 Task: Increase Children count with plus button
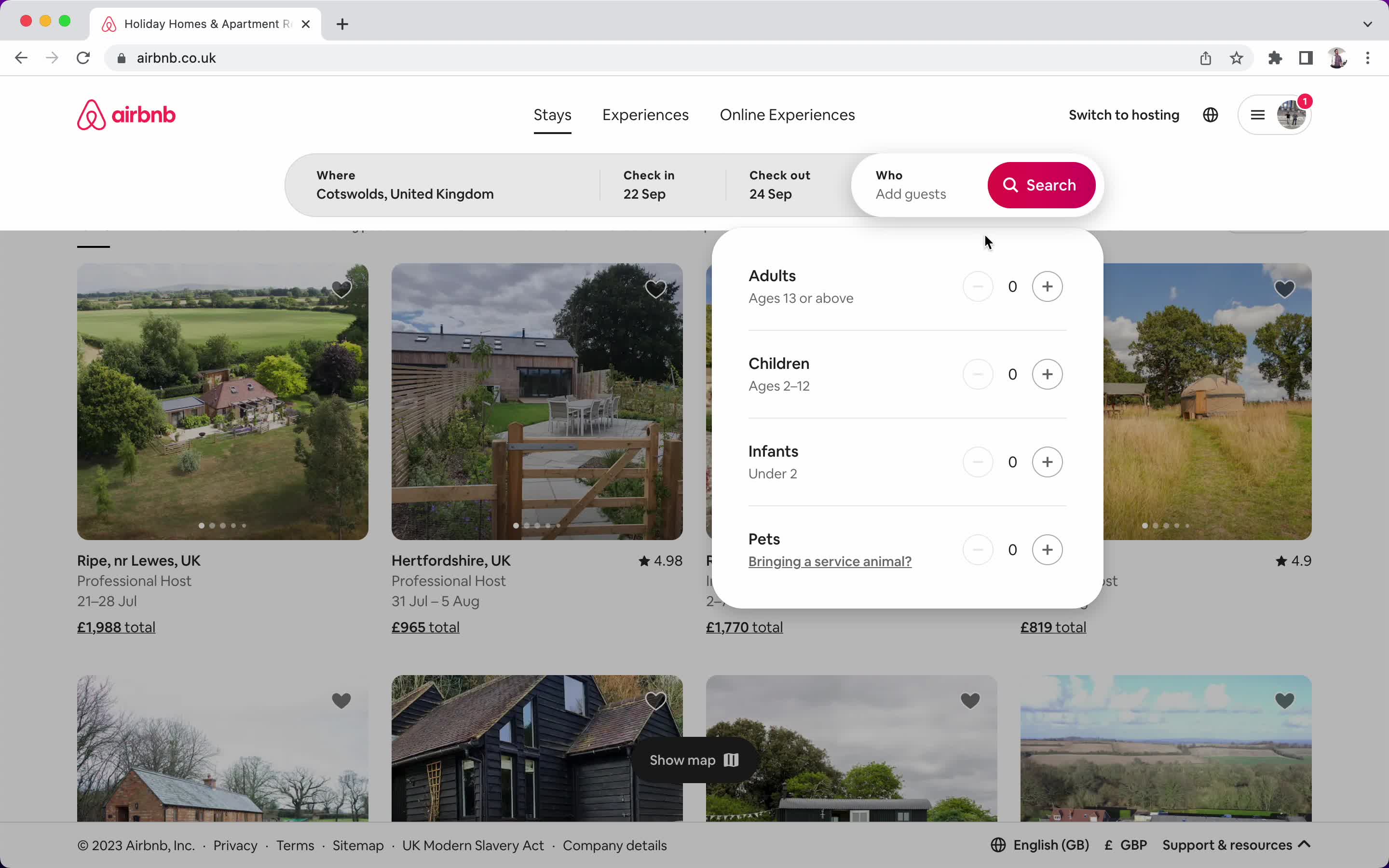[1047, 374]
